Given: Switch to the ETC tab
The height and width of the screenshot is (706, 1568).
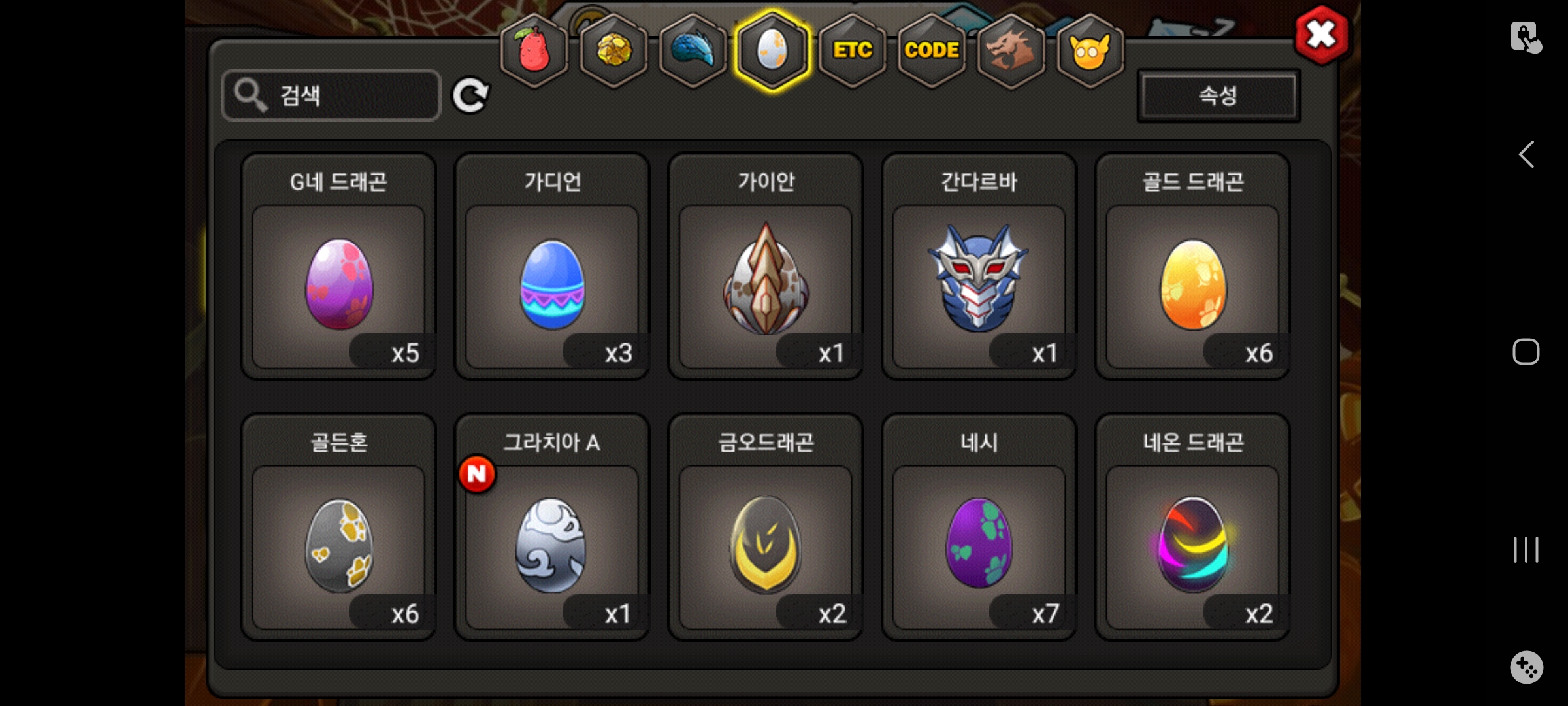Looking at the screenshot, I should (x=852, y=51).
